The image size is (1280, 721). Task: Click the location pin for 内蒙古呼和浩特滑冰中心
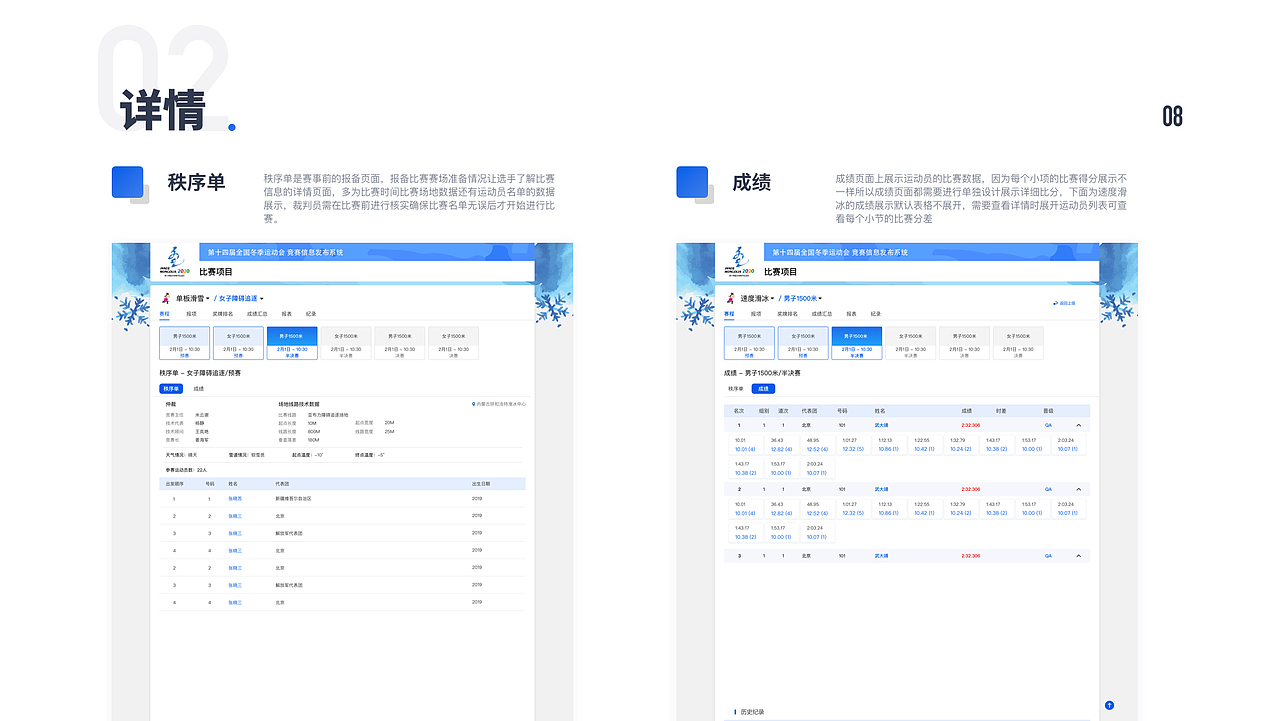473,404
